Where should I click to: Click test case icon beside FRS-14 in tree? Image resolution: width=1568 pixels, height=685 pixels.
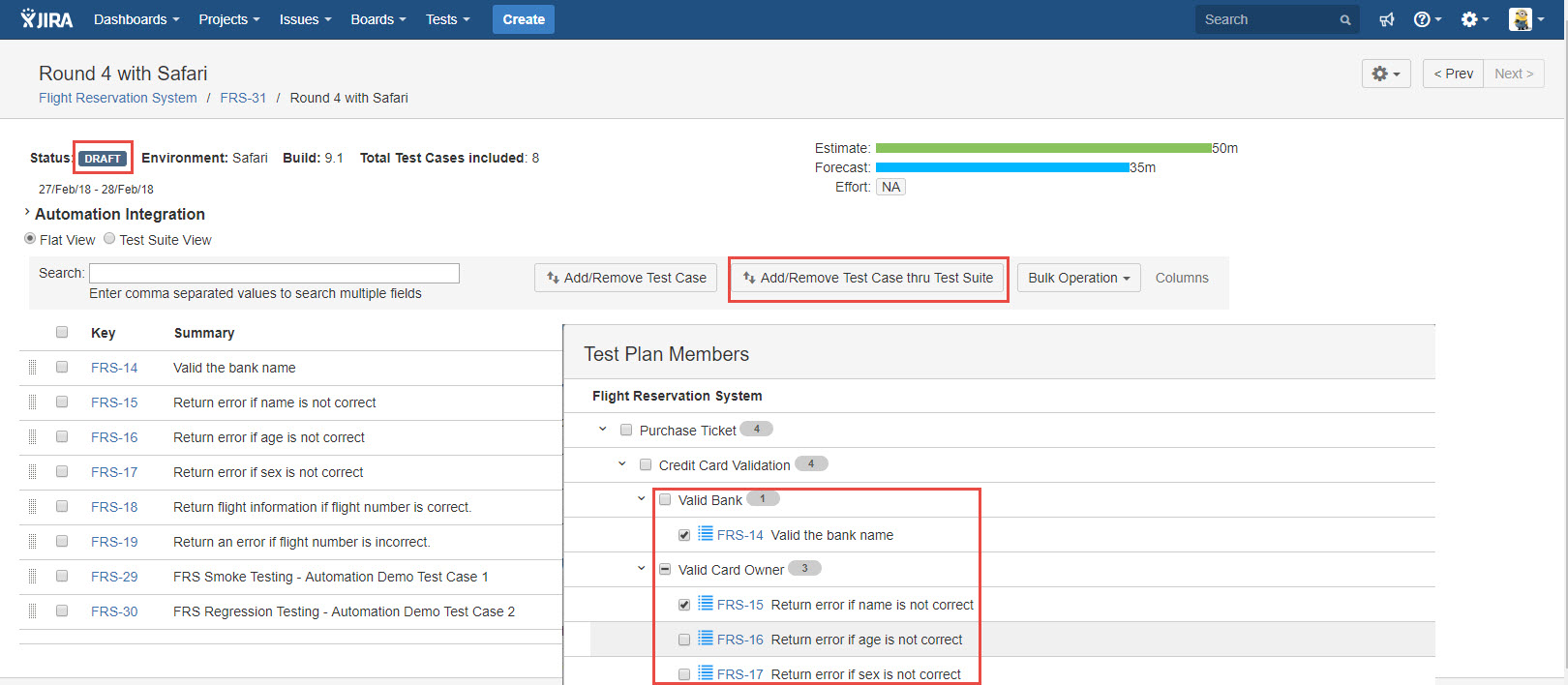click(x=706, y=533)
